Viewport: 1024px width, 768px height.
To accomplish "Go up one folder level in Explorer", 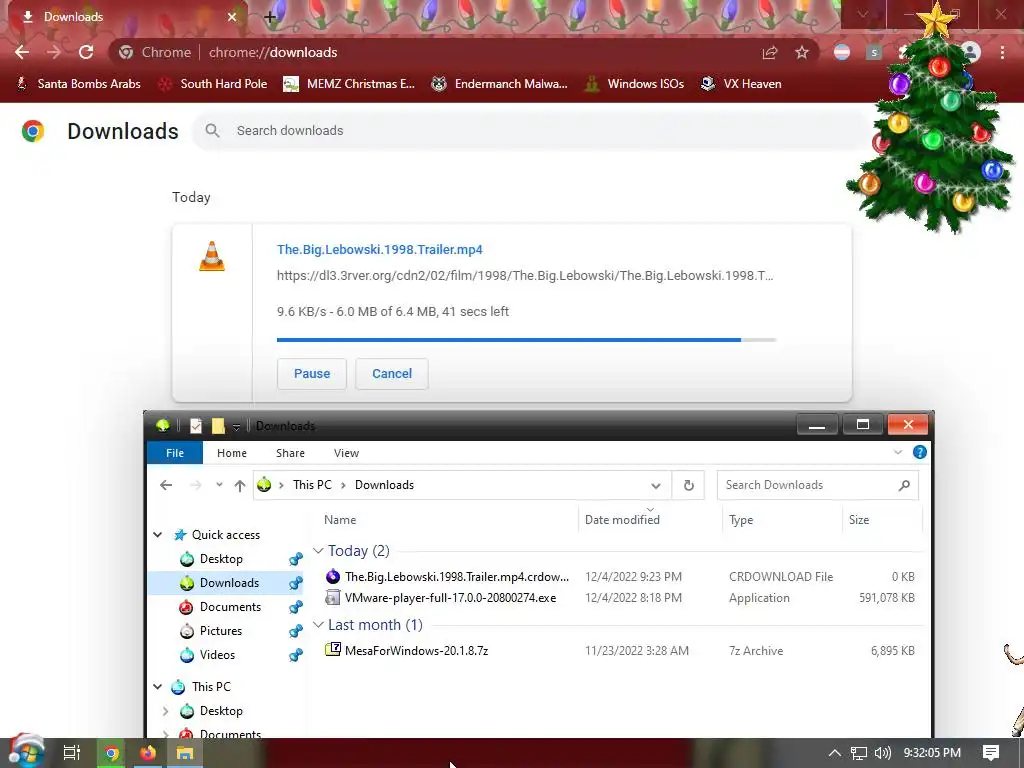I will pyautogui.click(x=240, y=485).
